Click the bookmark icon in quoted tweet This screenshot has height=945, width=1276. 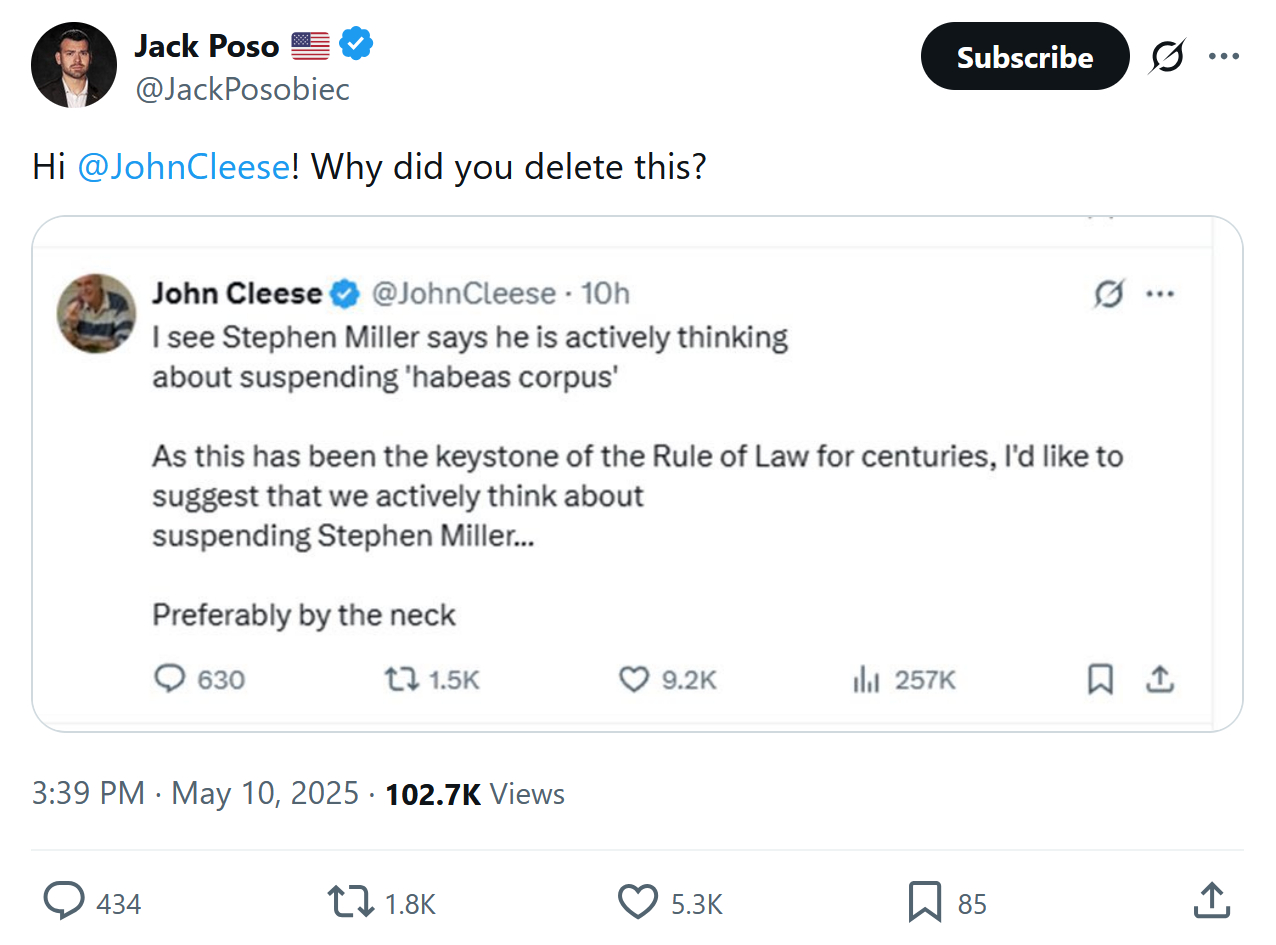coord(1100,680)
